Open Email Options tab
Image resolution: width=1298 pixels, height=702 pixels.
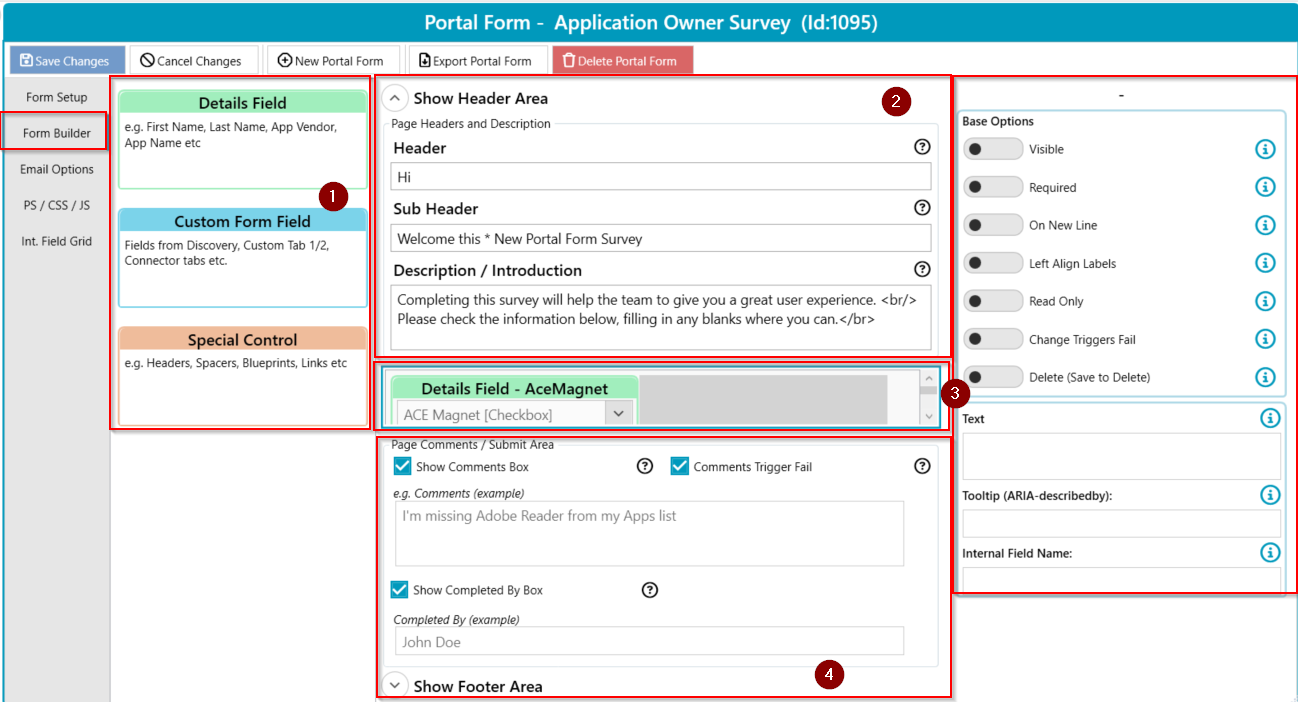tap(57, 169)
